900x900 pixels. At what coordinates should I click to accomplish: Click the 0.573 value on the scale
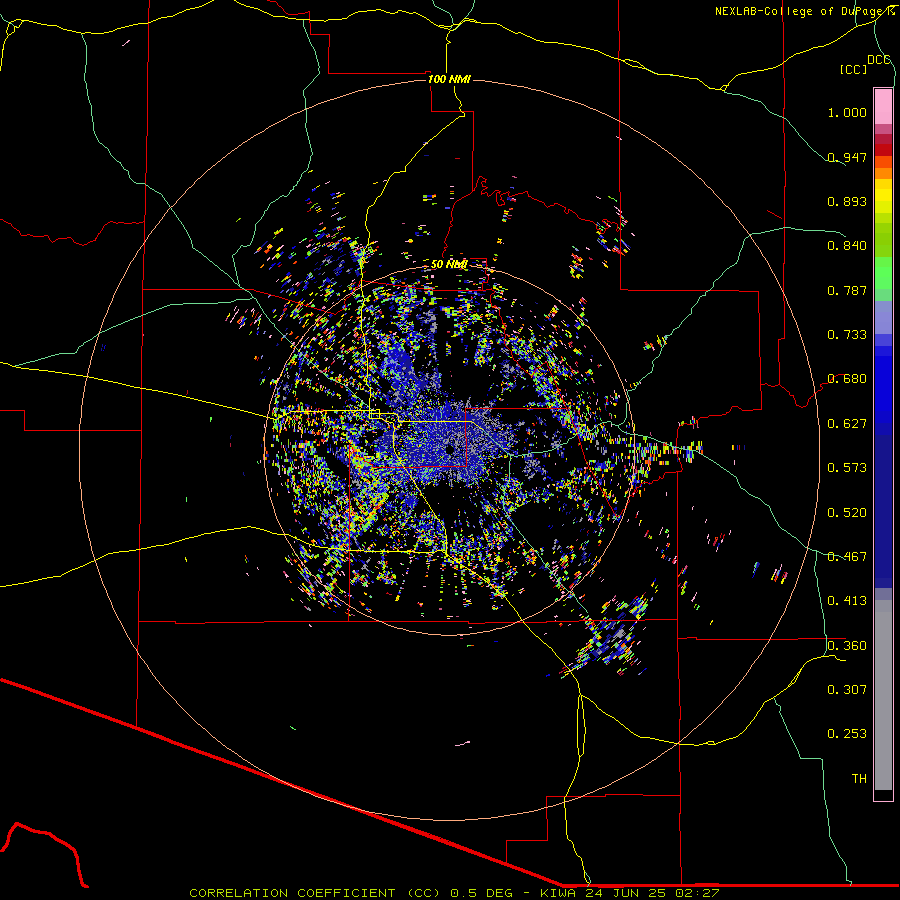[x=847, y=468]
